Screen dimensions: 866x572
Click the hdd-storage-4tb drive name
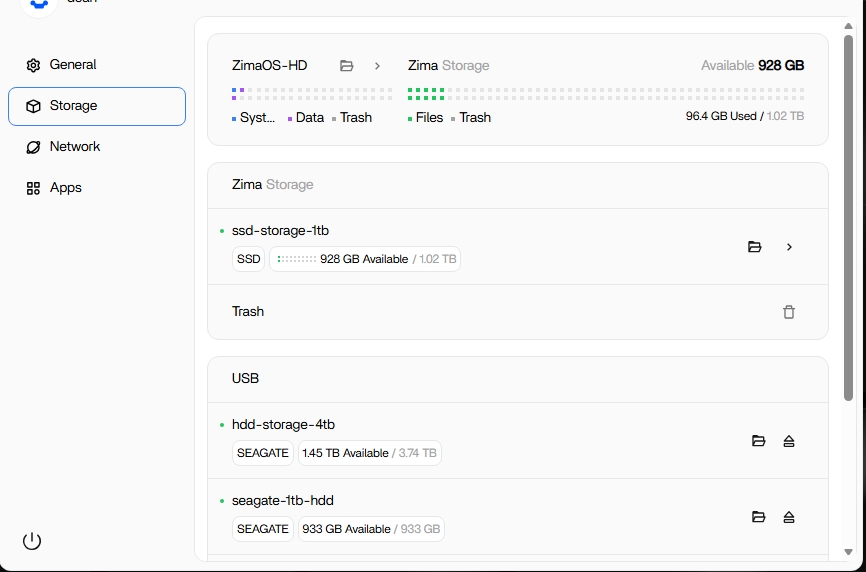(x=283, y=425)
